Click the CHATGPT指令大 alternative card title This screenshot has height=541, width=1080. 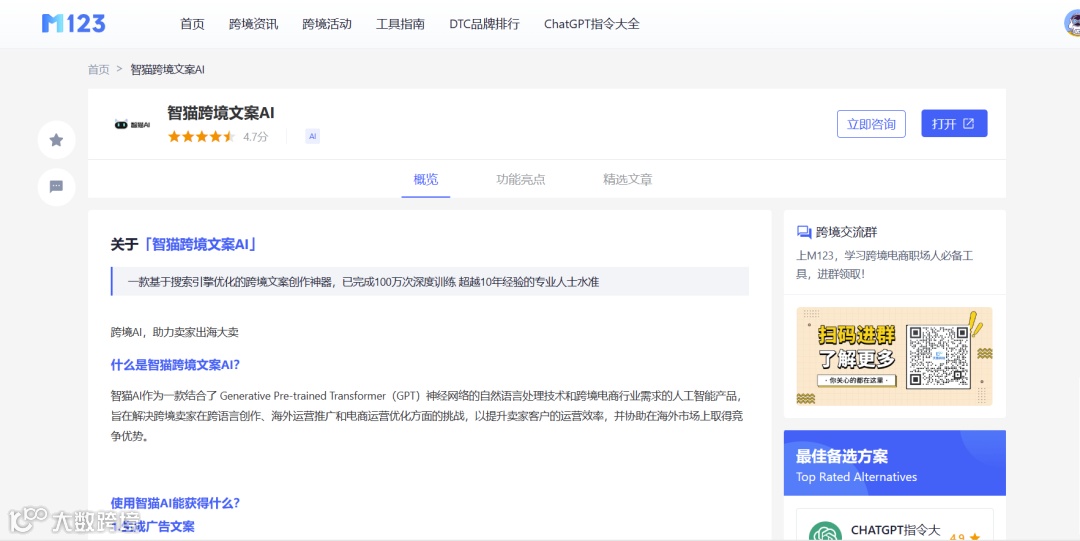click(x=895, y=530)
